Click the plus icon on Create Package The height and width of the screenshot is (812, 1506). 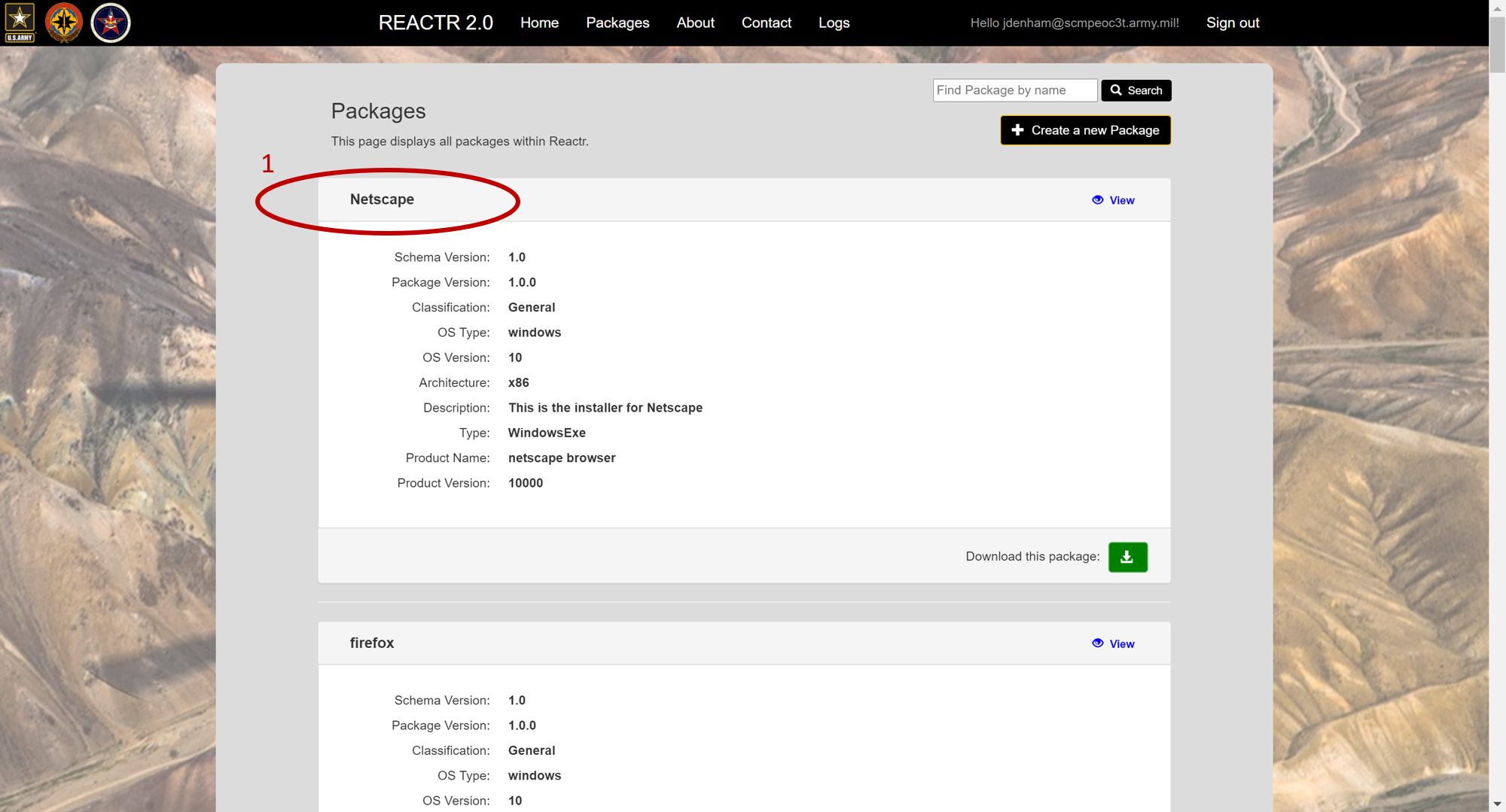(1017, 130)
